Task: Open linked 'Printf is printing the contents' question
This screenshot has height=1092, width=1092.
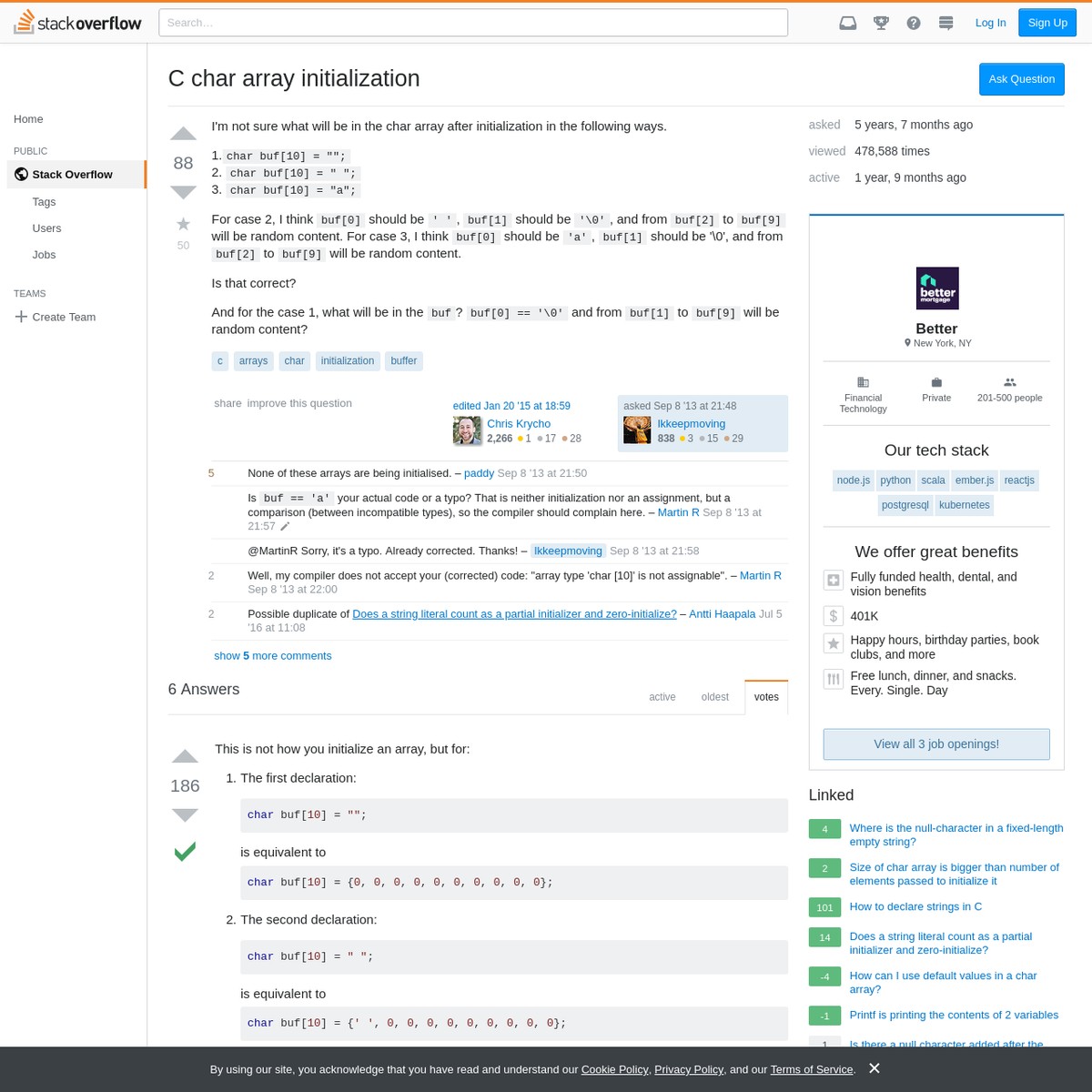Action: [954, 1015]
